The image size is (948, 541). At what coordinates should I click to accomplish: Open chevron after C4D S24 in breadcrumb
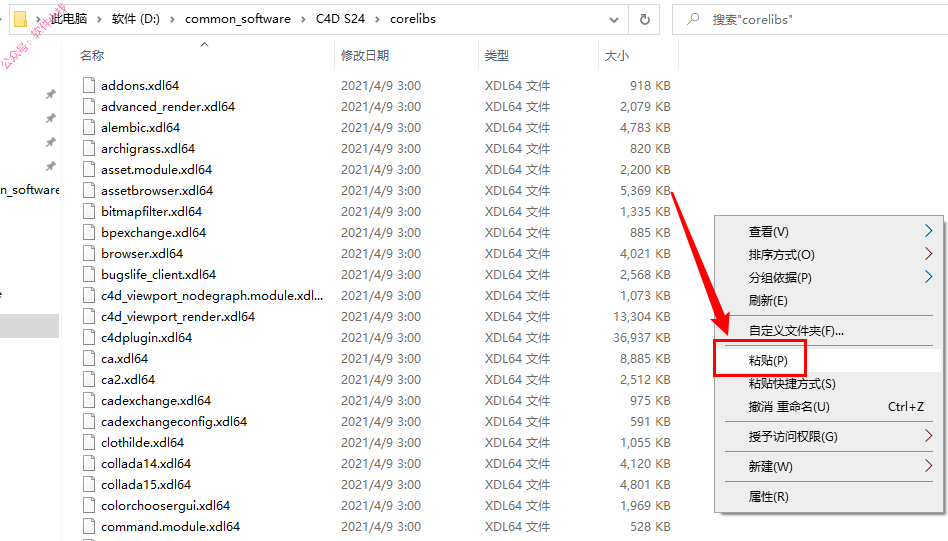click(x=377, y=19)
